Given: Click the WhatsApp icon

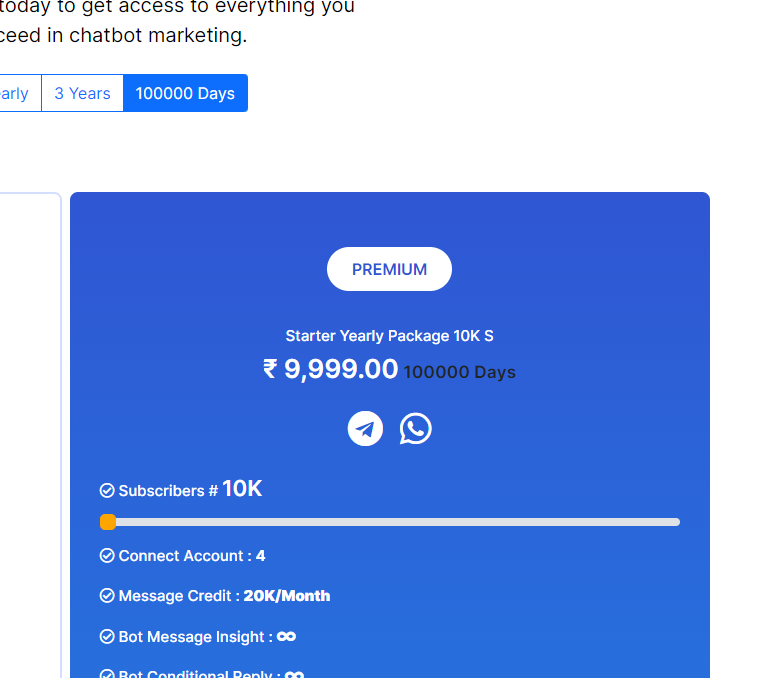Looking at the screenshot, I should click(415, 429).
